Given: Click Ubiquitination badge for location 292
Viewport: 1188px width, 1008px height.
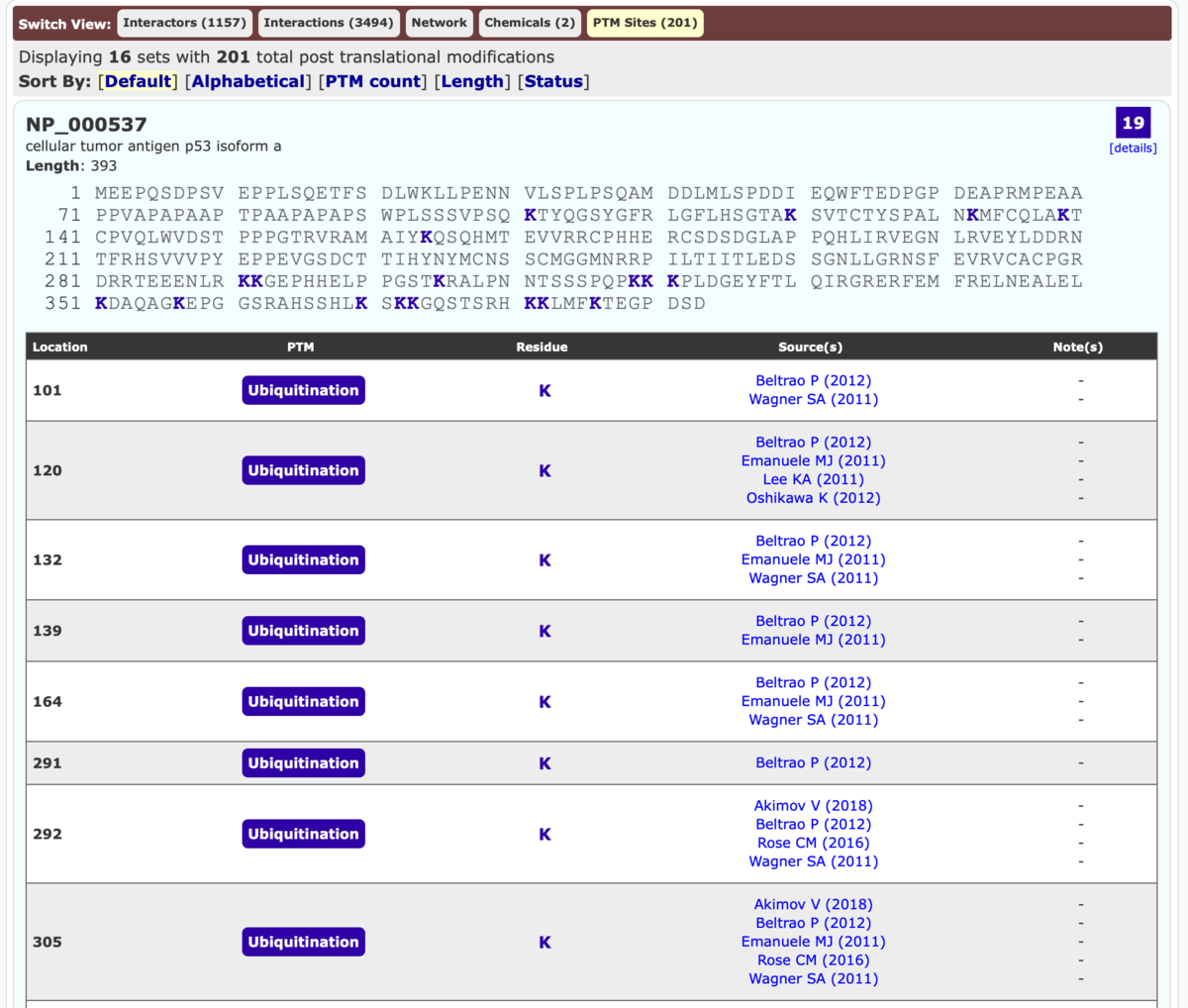Looking at the screenshot, I should click(304, 834).
